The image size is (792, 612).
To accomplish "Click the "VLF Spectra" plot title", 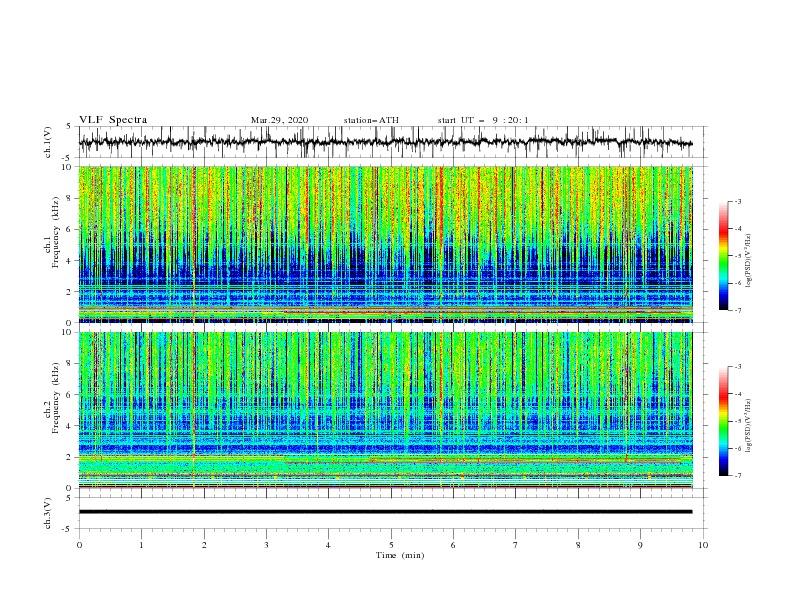I will (113, 120).
